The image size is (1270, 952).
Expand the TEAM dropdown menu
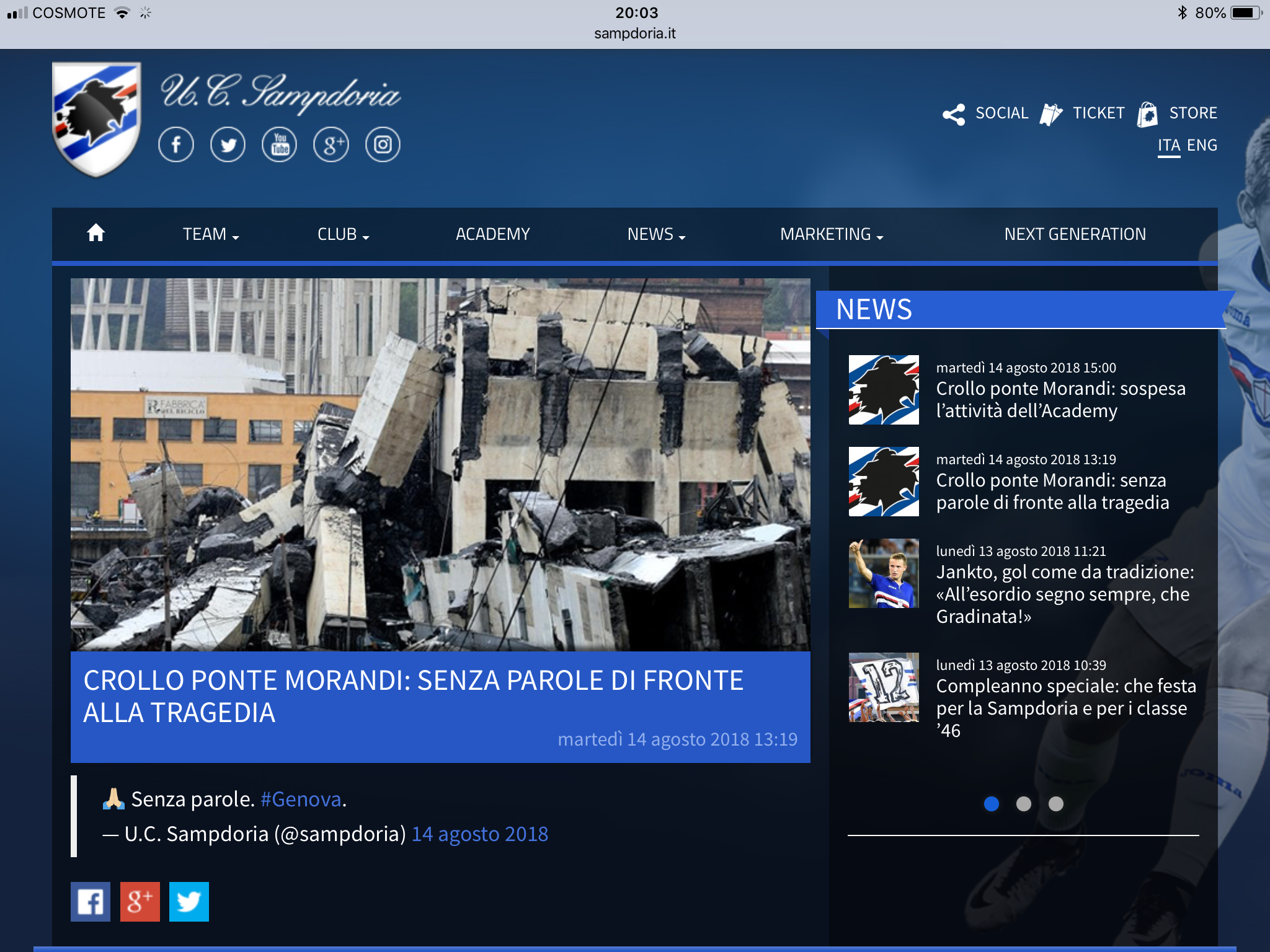click(210, 234)
